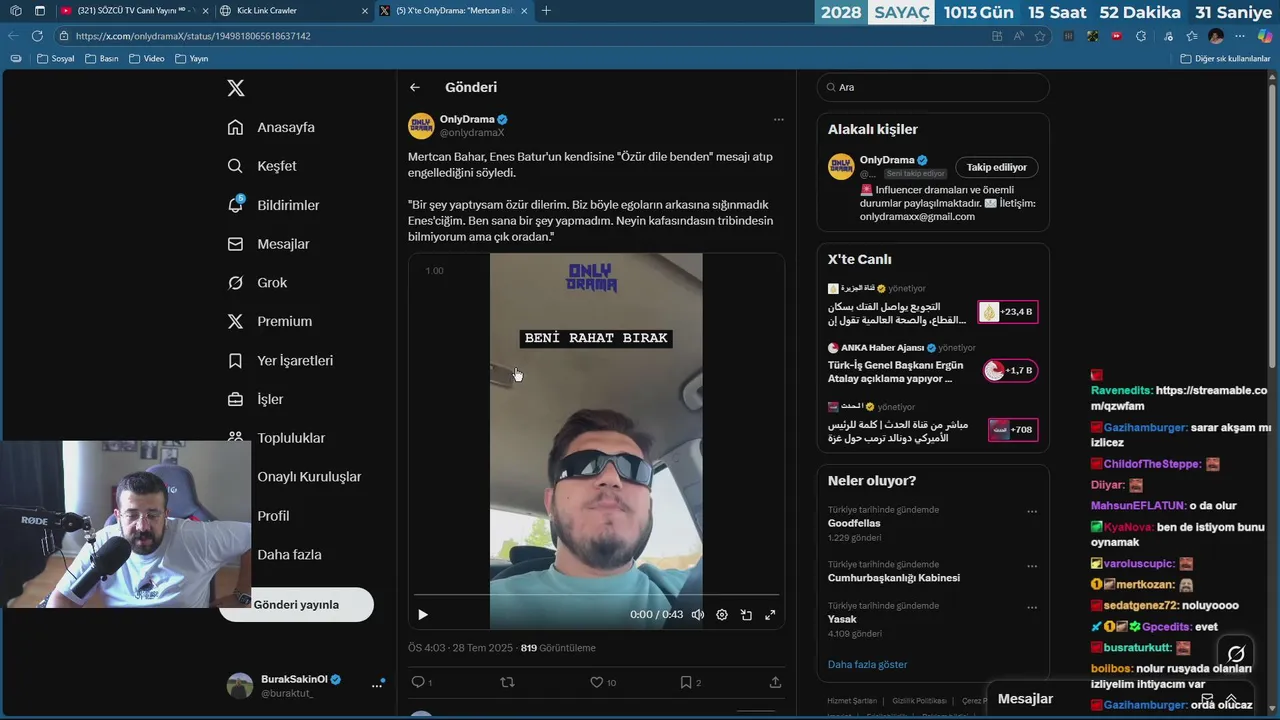This screenshot has width=1280, height=720.
Task: Open Mesajlar in sidebar
Action: [x=268, y=244]
